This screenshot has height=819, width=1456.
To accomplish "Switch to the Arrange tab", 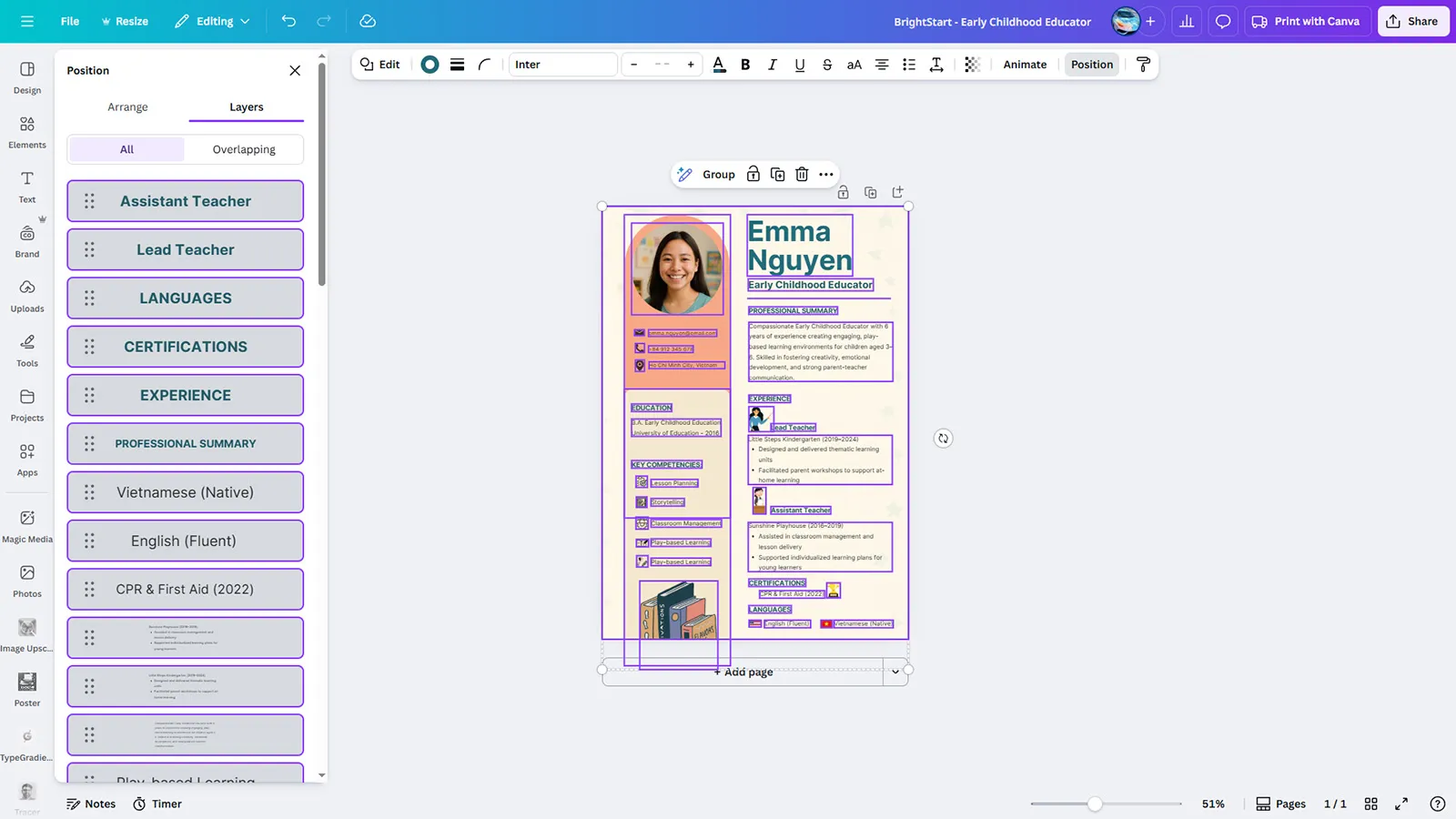I will [127, 107].
